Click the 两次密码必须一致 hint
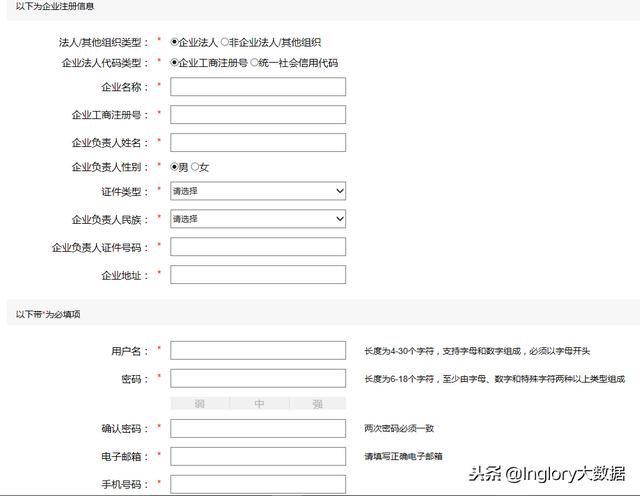This screenshot has width=640, height=496. pos(399,428)
